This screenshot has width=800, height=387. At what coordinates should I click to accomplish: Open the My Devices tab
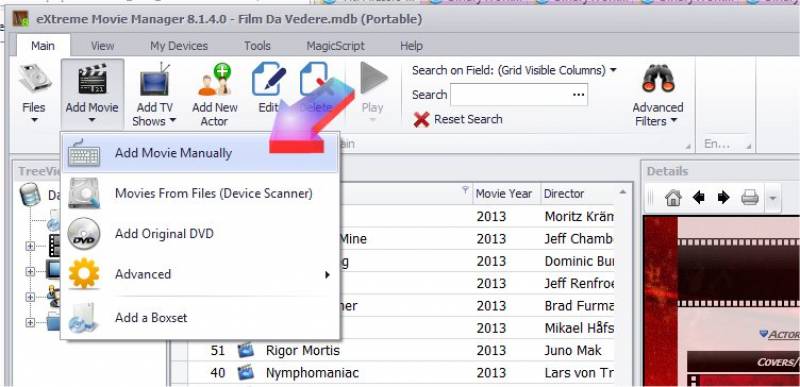179,46
